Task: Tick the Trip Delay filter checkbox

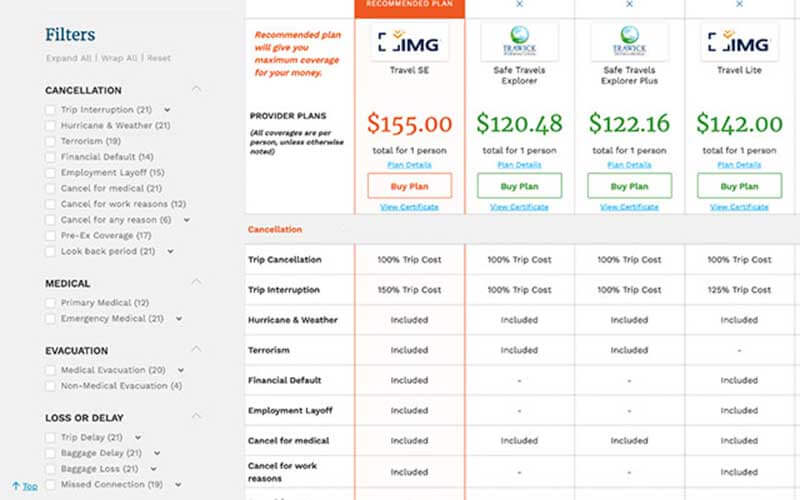Action: (x=51, y=438)
